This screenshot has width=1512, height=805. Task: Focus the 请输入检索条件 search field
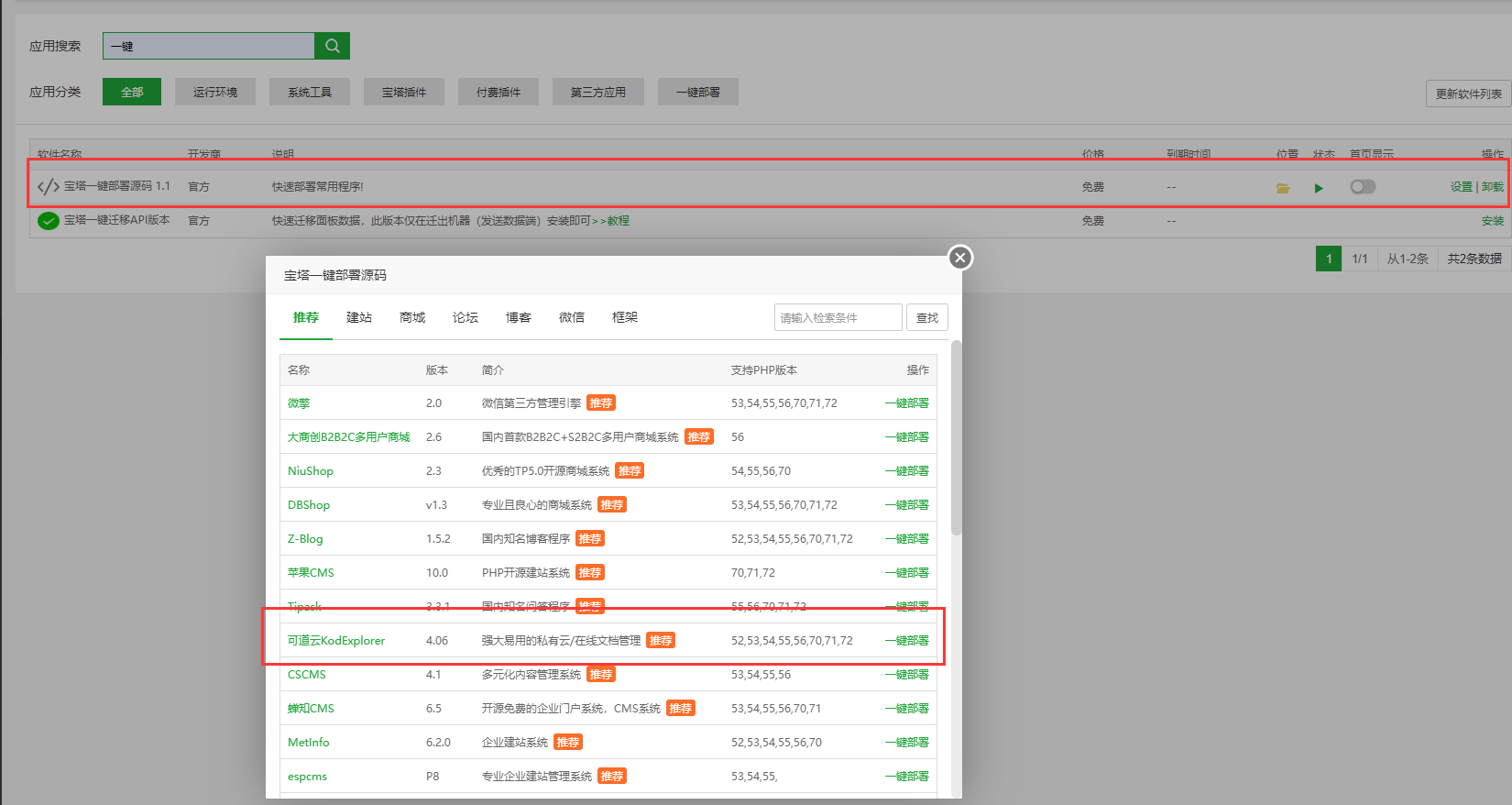point(838,317)
